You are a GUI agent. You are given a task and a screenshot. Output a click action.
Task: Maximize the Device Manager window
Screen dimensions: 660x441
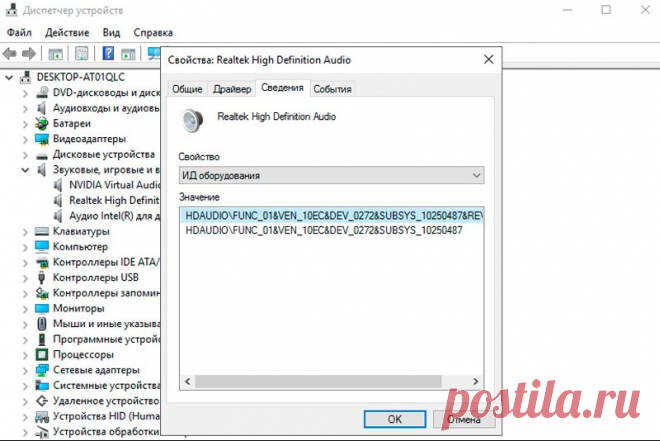click(x=606, y=10)
